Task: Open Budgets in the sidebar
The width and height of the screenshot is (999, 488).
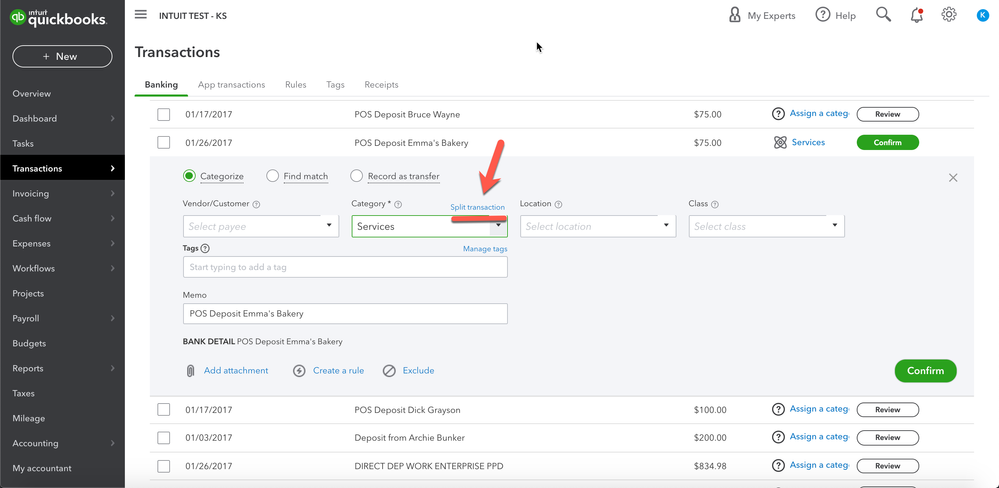Action: 29,343
